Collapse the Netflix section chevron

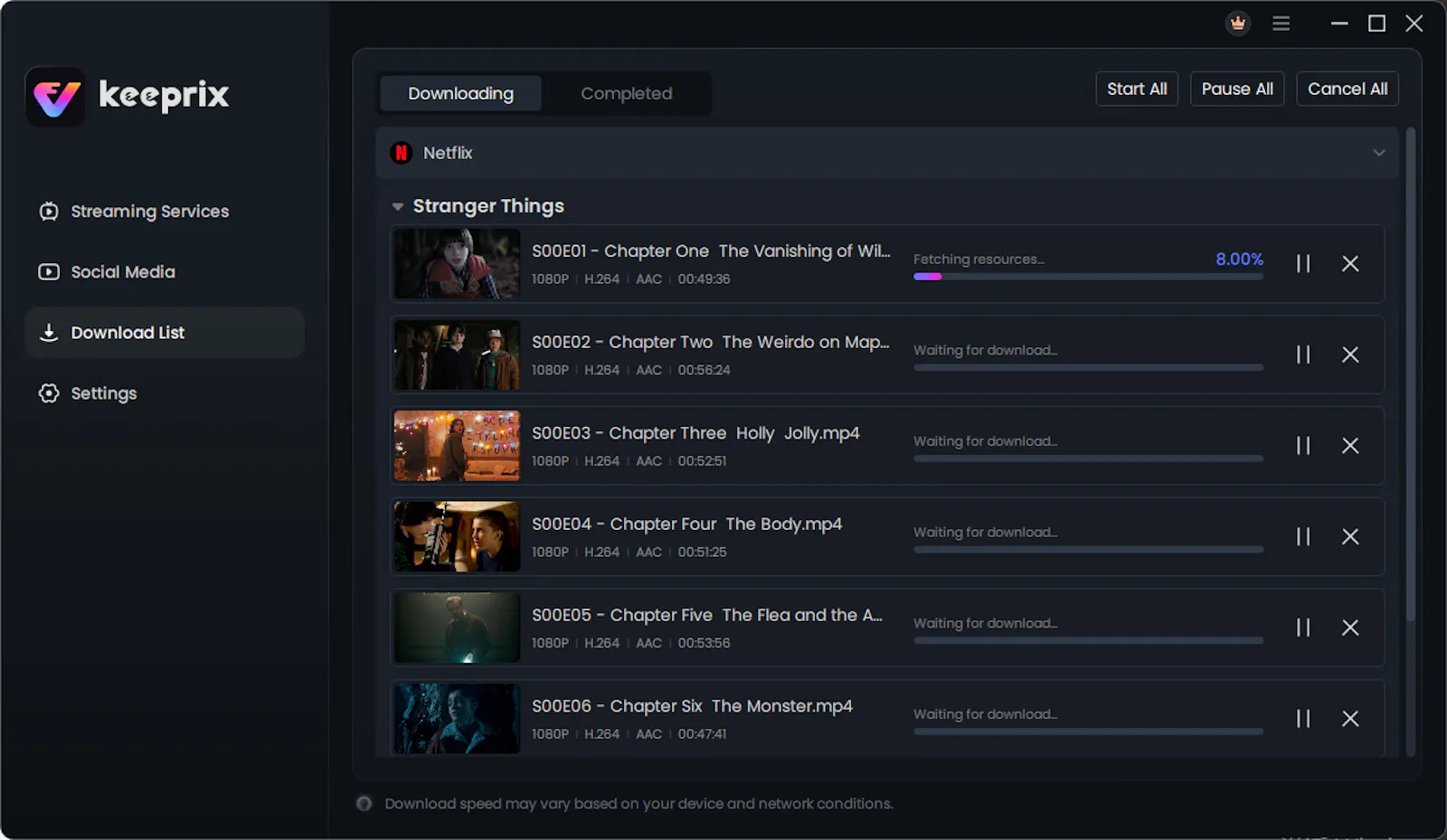1379,153
